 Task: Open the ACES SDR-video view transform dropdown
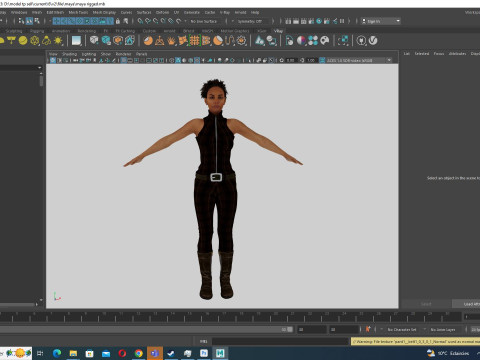pyautogui.click(x=359, y=60)
